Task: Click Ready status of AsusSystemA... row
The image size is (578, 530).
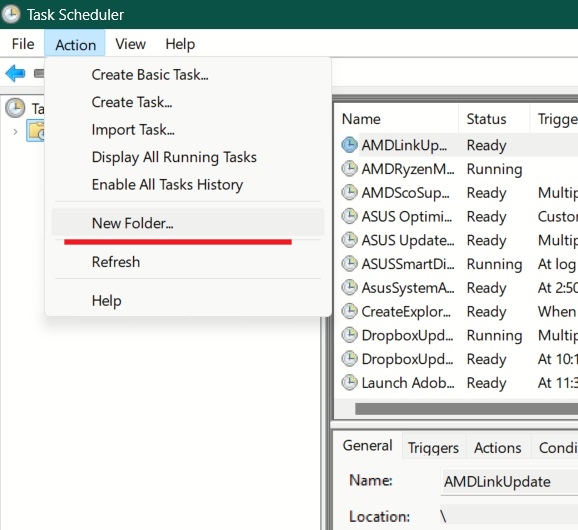Action: pyautogui.click(x=486, y=288)
